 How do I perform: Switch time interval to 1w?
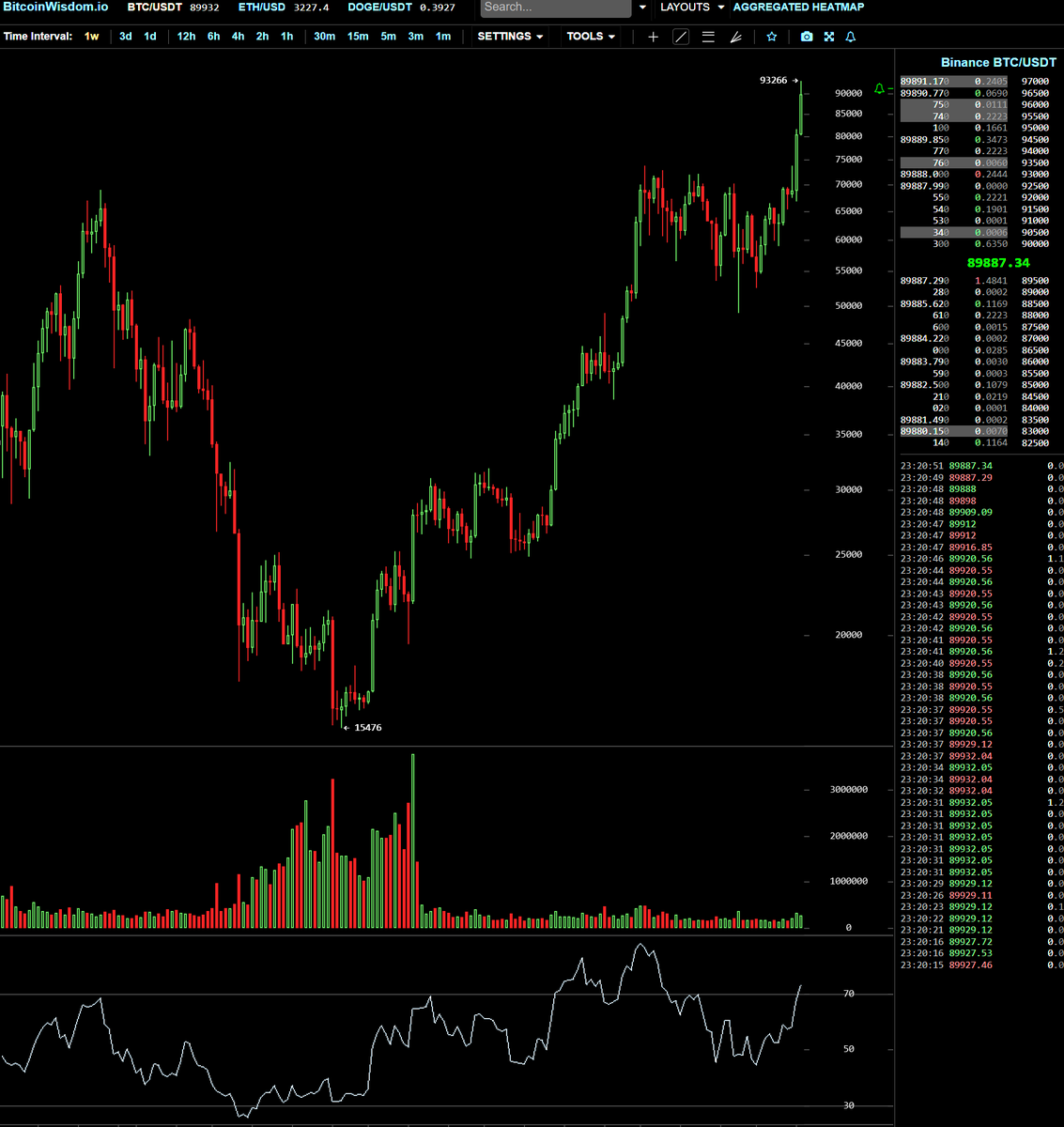[91, 37]
